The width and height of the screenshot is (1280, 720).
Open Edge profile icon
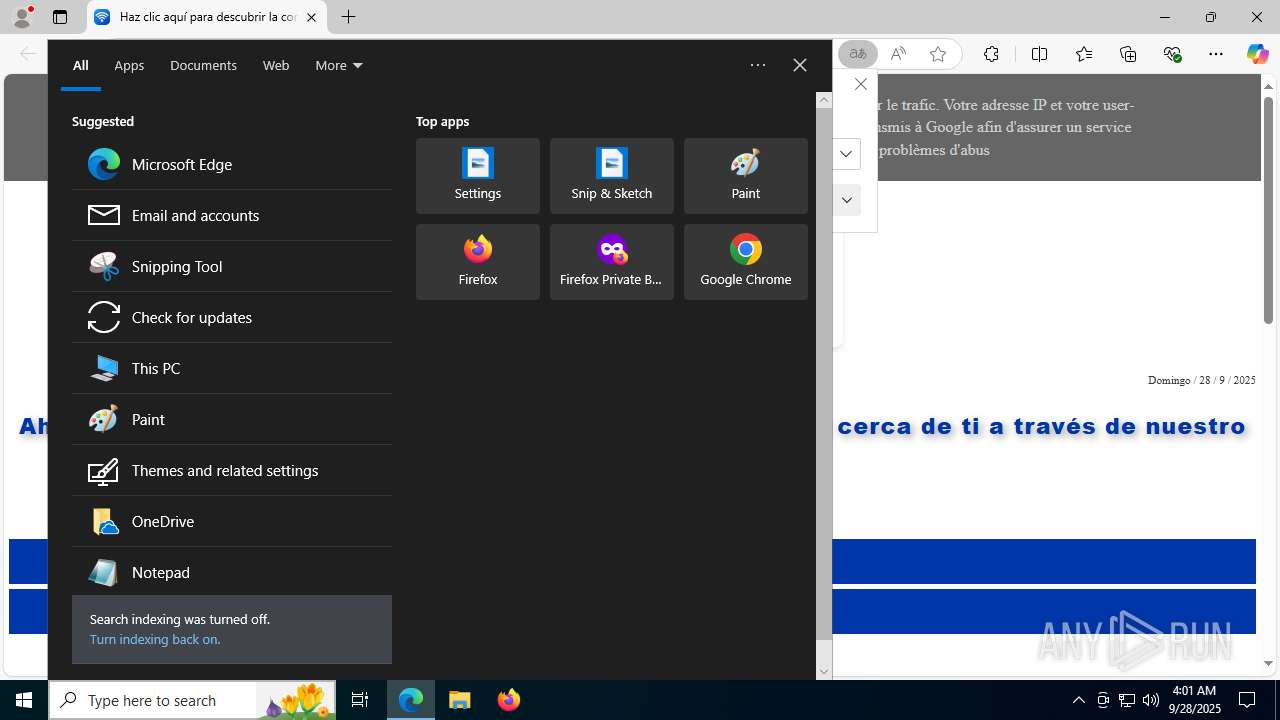coord(22,17)
